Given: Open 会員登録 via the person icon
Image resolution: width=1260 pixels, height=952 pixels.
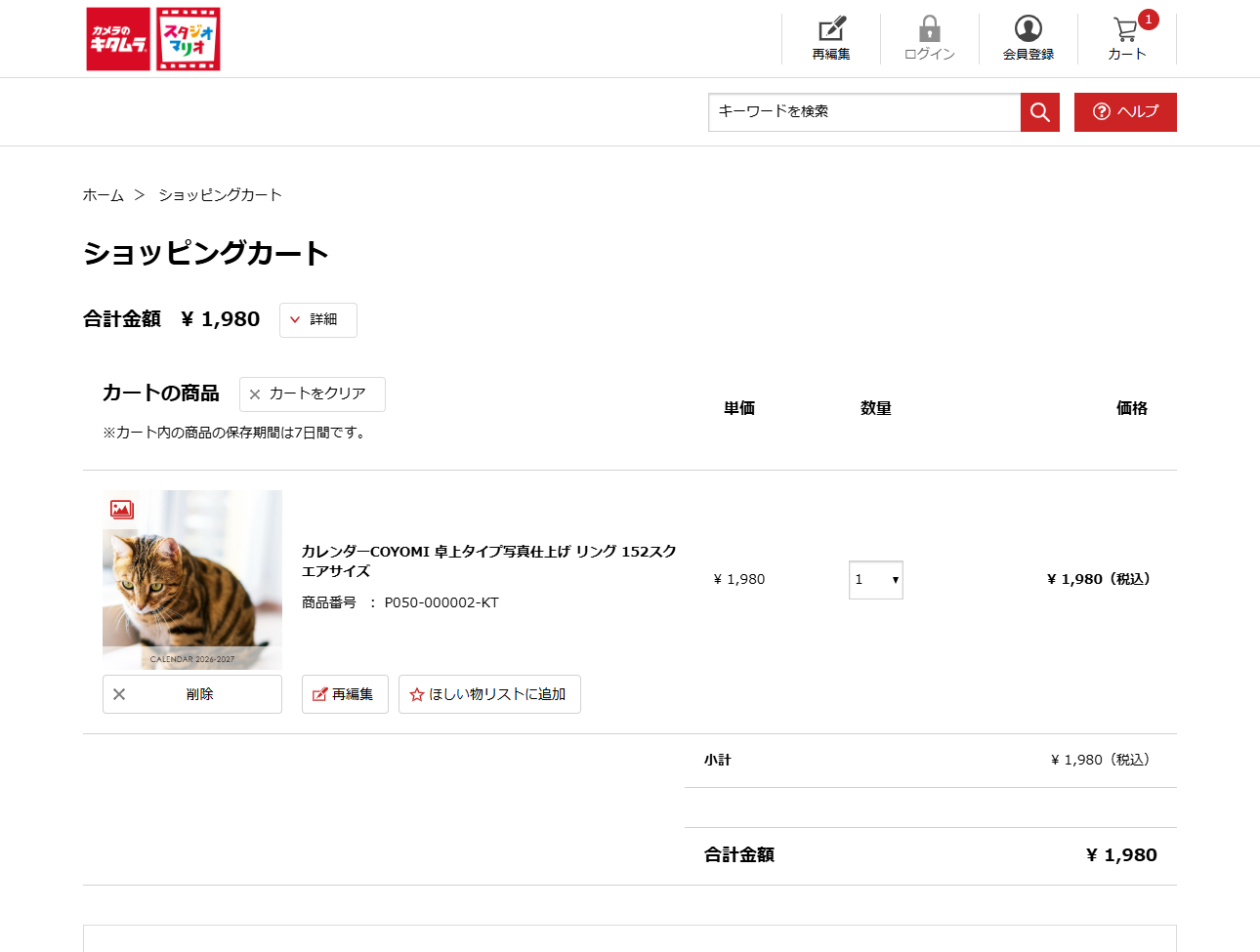Looking at the screenshot, I should [x=1028, y=29].
